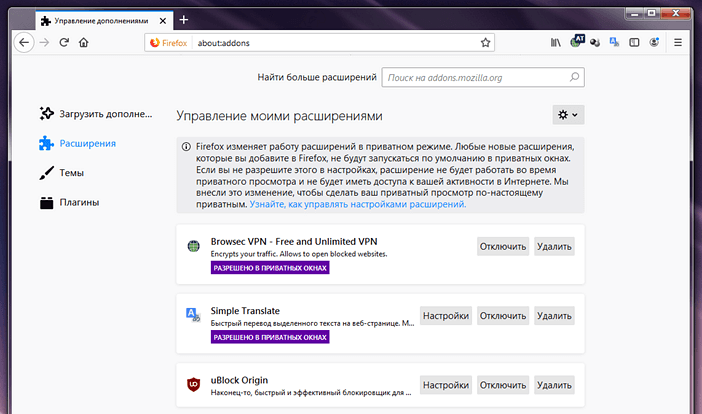
Task: Remove uBlock Origin with Удалить
Action: (x=554, y=385)
